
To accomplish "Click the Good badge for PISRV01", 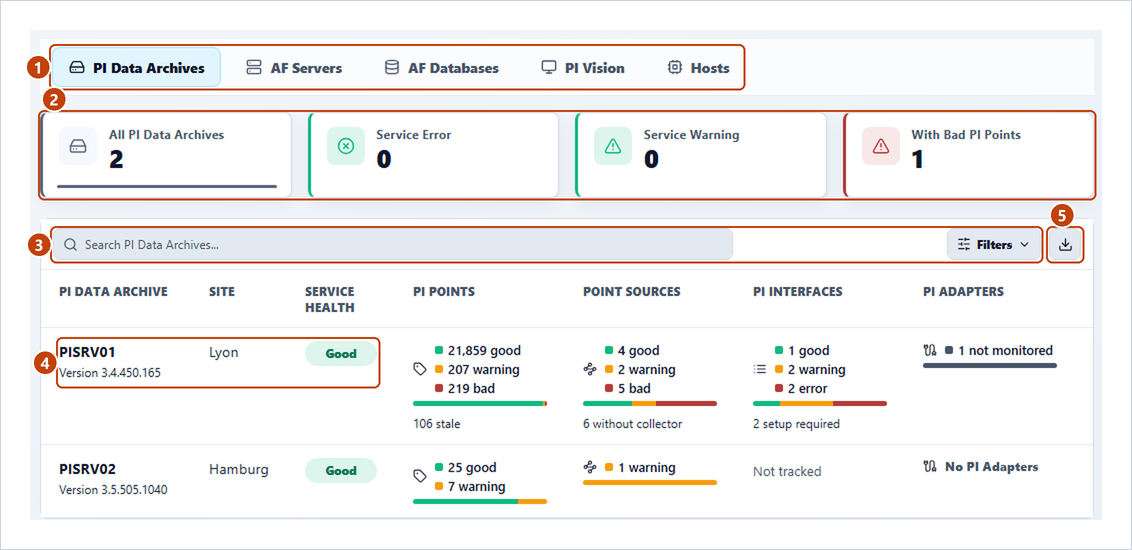I will click(x=341, y=354).
